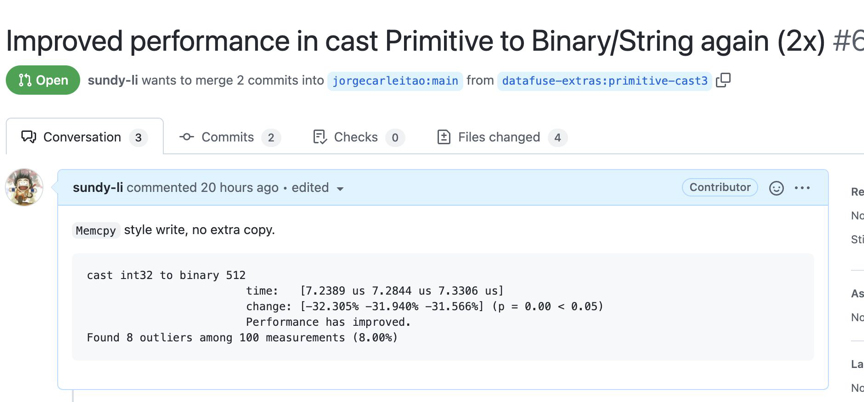This screenshot has width=864, height=402.
Task: Click sundy-li username in comment header
Action: (x=97, y=188)
